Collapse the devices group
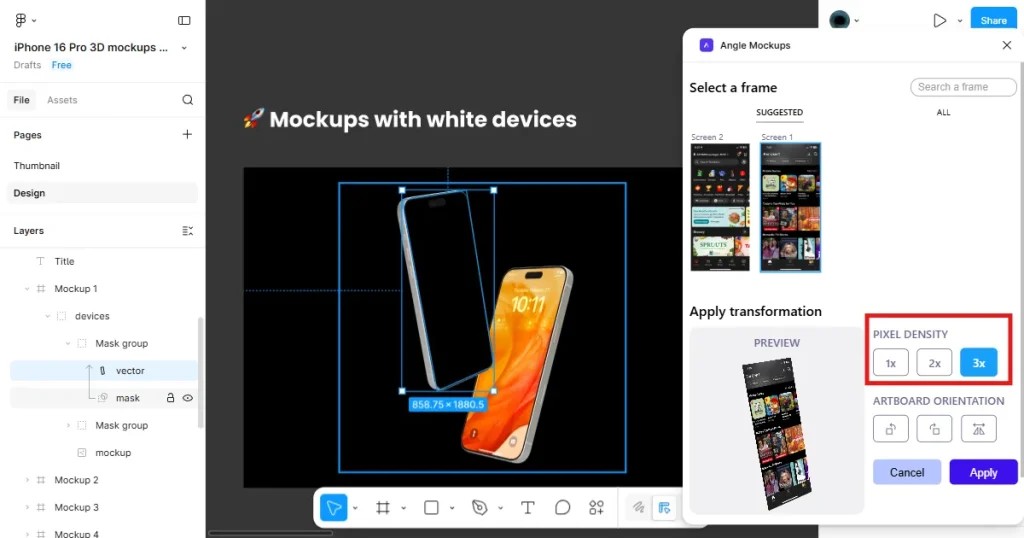 (48, 316)
